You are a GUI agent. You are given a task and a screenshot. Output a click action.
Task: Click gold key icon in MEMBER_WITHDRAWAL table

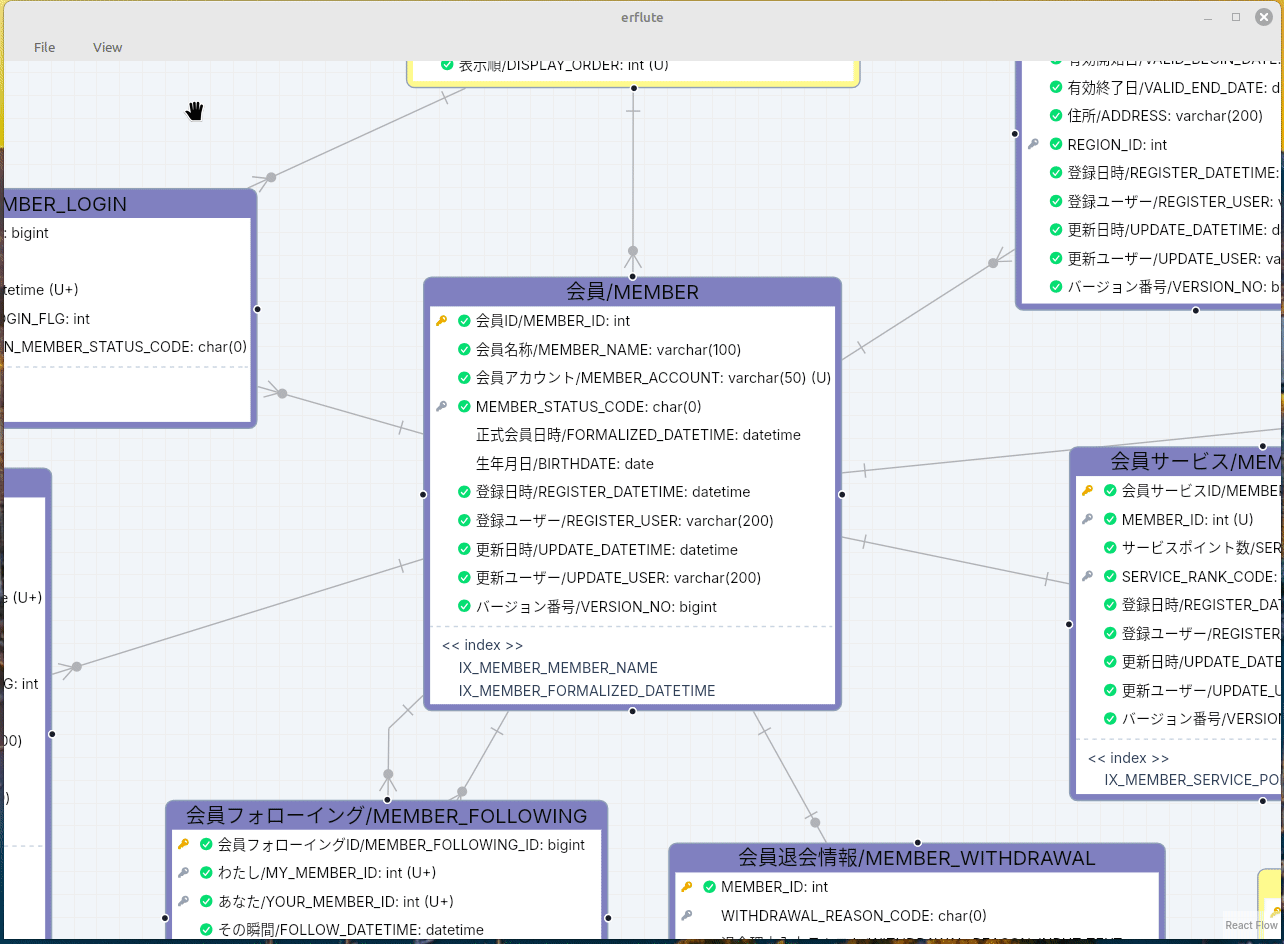687,887
